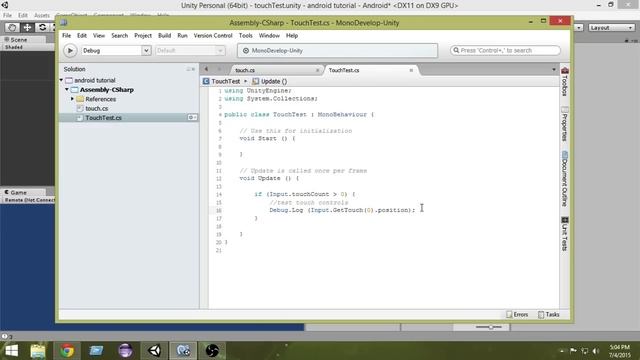
Task: Open OBS from the taskbar
Action: pos(212,351)
